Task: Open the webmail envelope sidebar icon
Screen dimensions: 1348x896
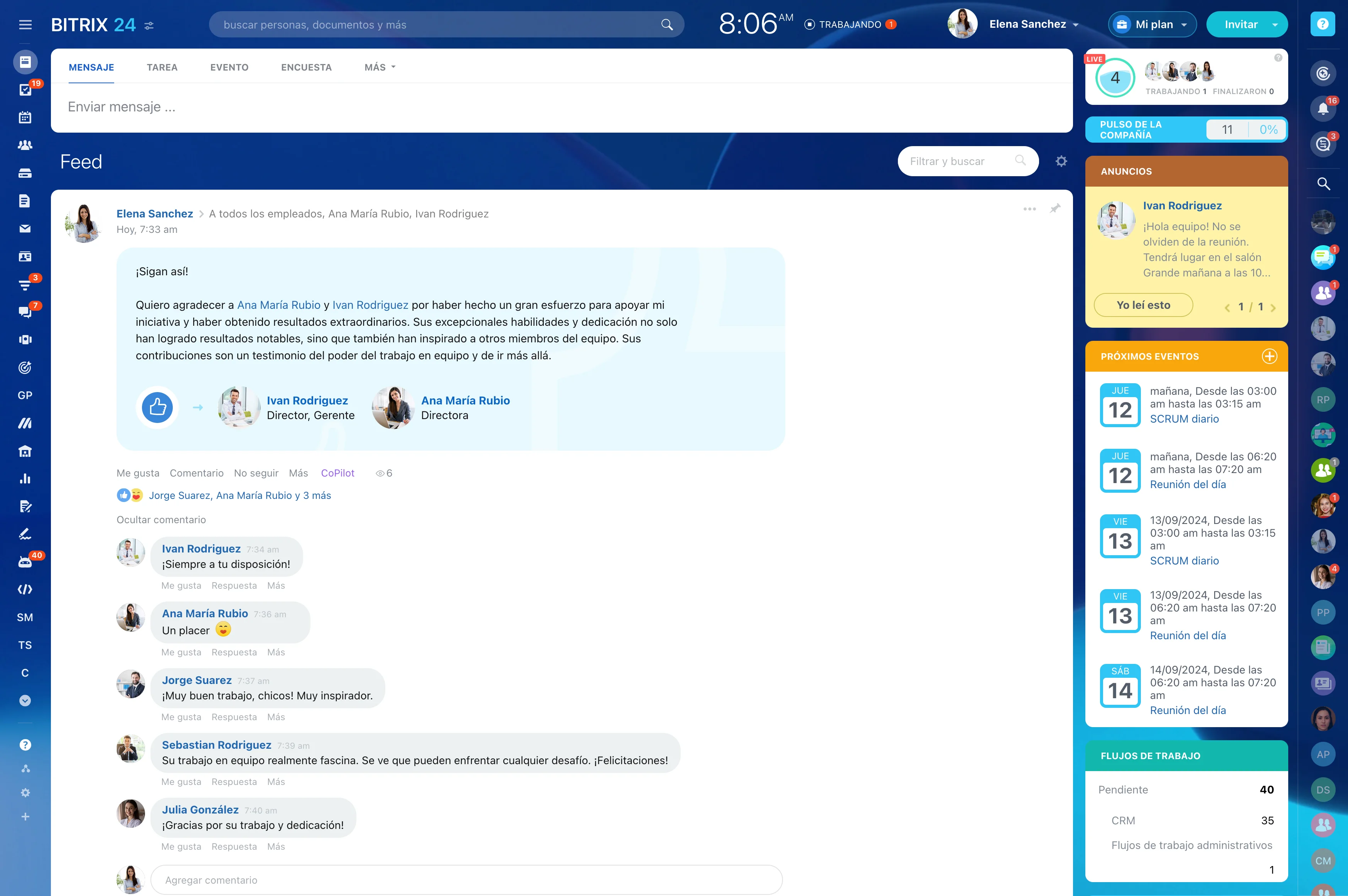Action: pyautogui.click(x=25, y=229)
